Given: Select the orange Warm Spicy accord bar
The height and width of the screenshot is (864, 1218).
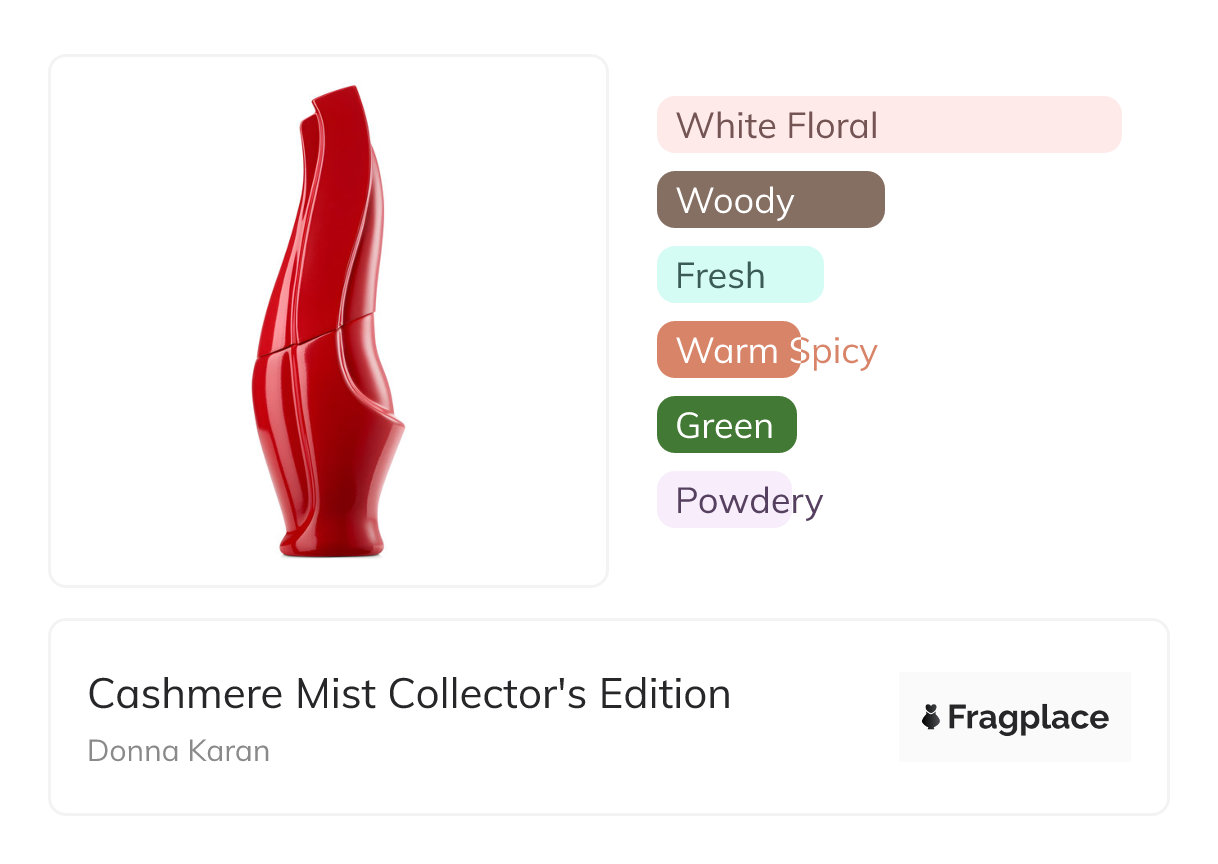Looking at the screenshot, I should tap(728, 350).
